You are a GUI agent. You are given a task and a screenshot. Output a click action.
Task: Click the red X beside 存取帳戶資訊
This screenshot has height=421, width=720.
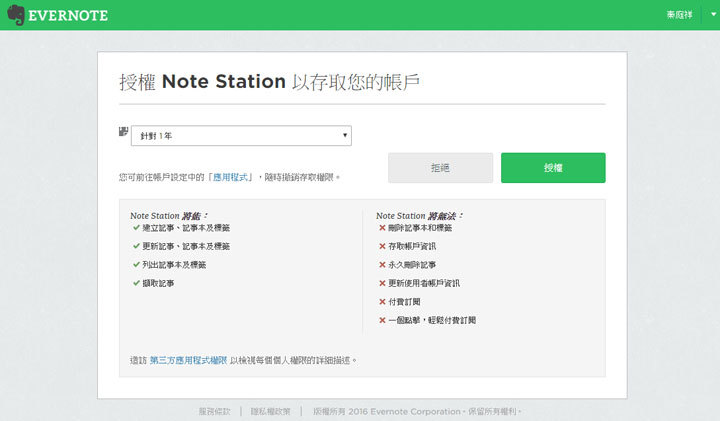pos(382,246)
